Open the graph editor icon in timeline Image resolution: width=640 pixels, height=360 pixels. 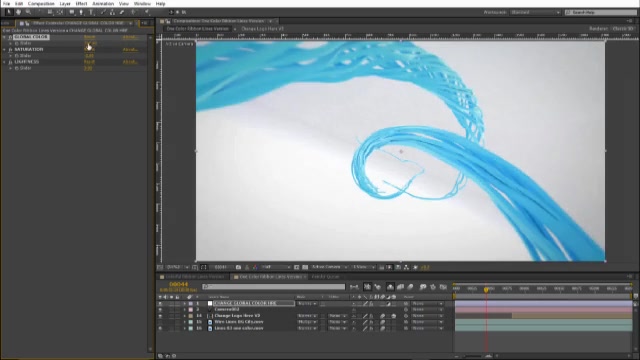[443, 287]
